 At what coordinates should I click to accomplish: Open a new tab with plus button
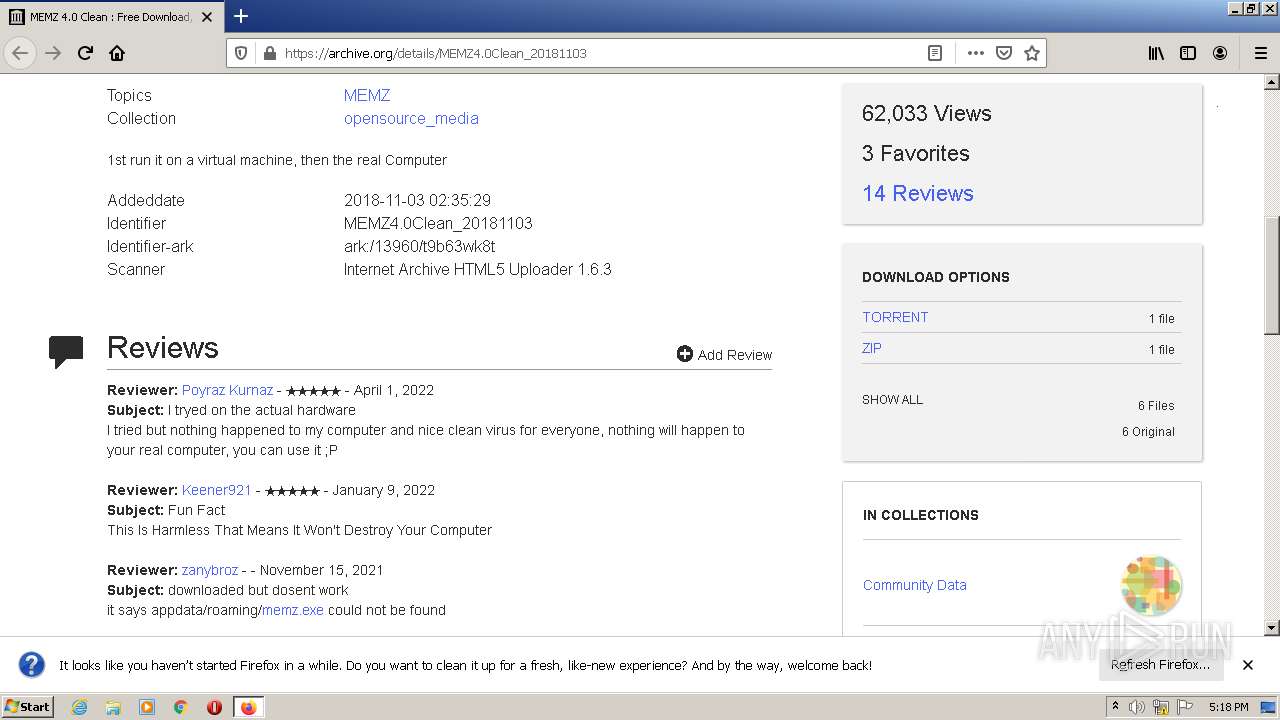(241, 16)
